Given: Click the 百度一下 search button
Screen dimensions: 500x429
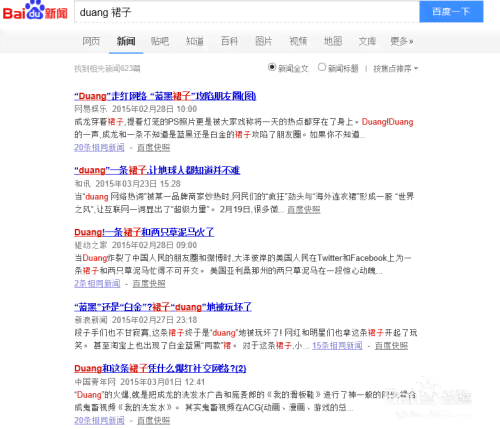Looking at the screenshot, I should 451,12.
